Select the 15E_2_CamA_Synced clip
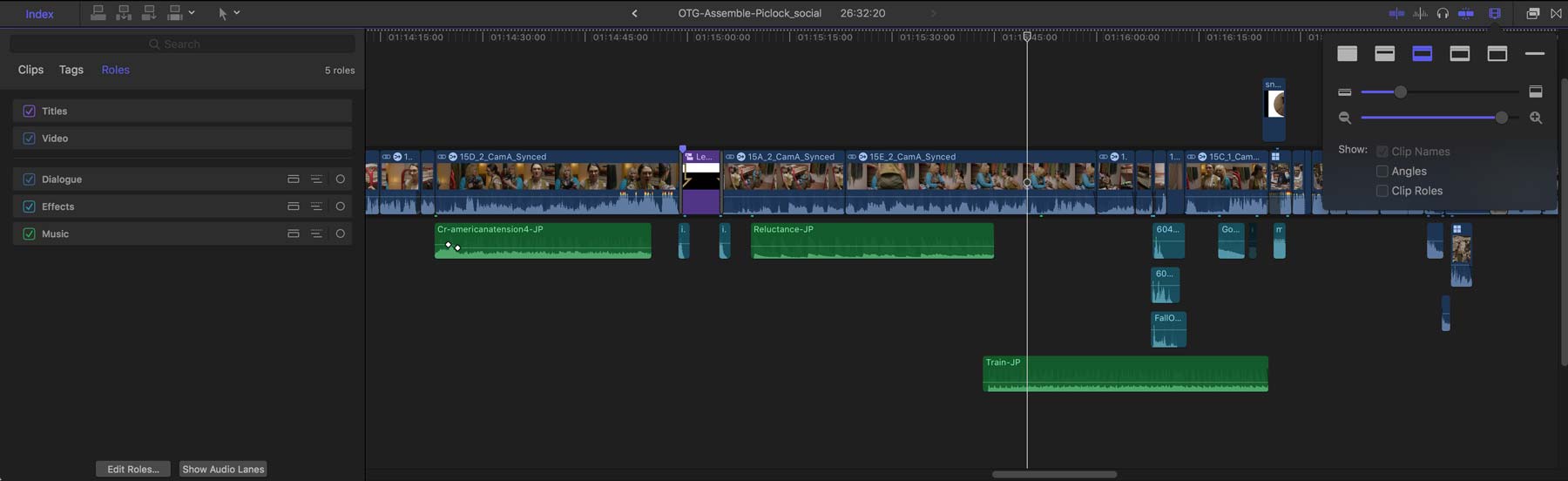 click(x=970, y=182)
